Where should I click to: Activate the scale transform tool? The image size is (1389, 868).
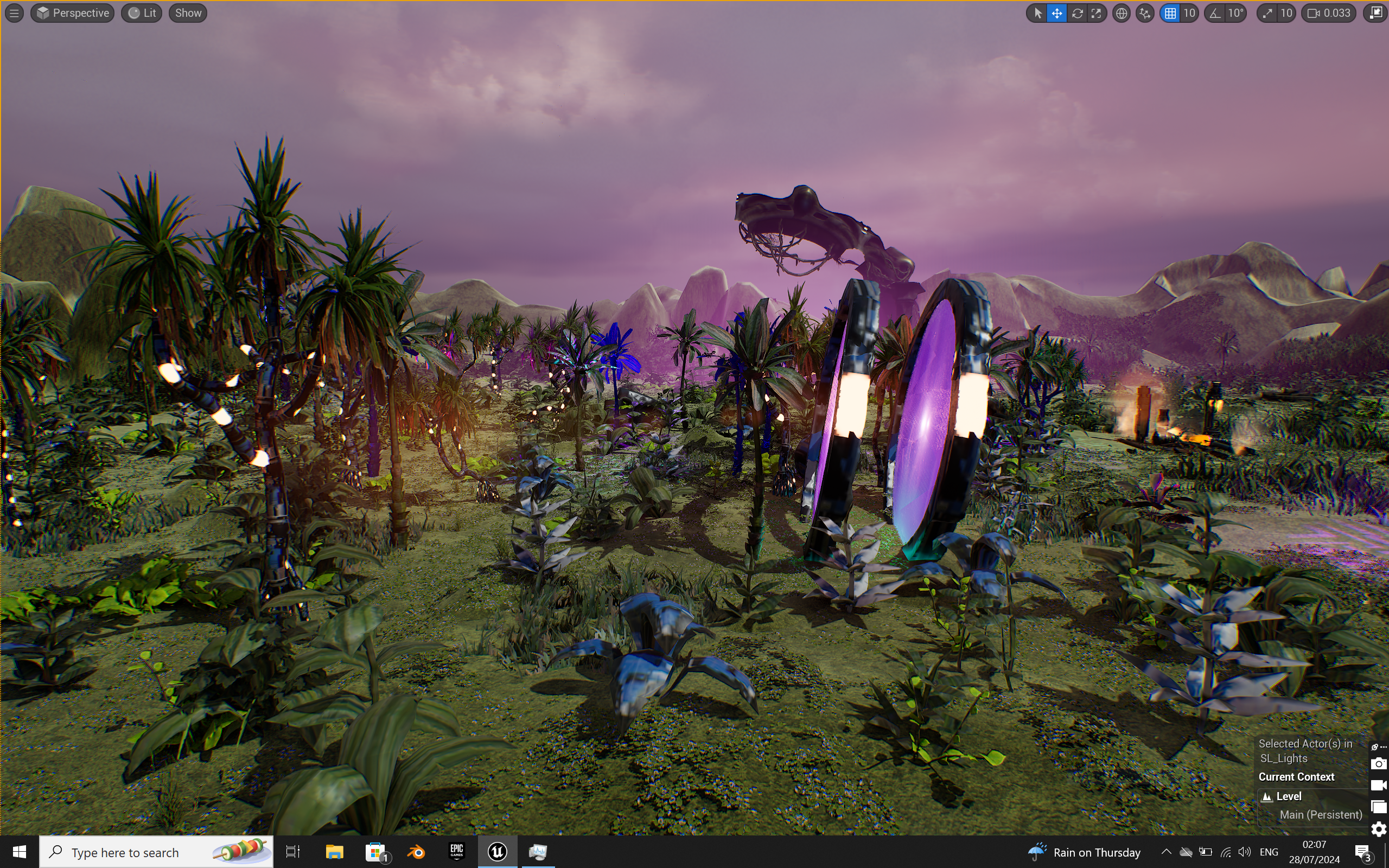tap(1096, 13)
